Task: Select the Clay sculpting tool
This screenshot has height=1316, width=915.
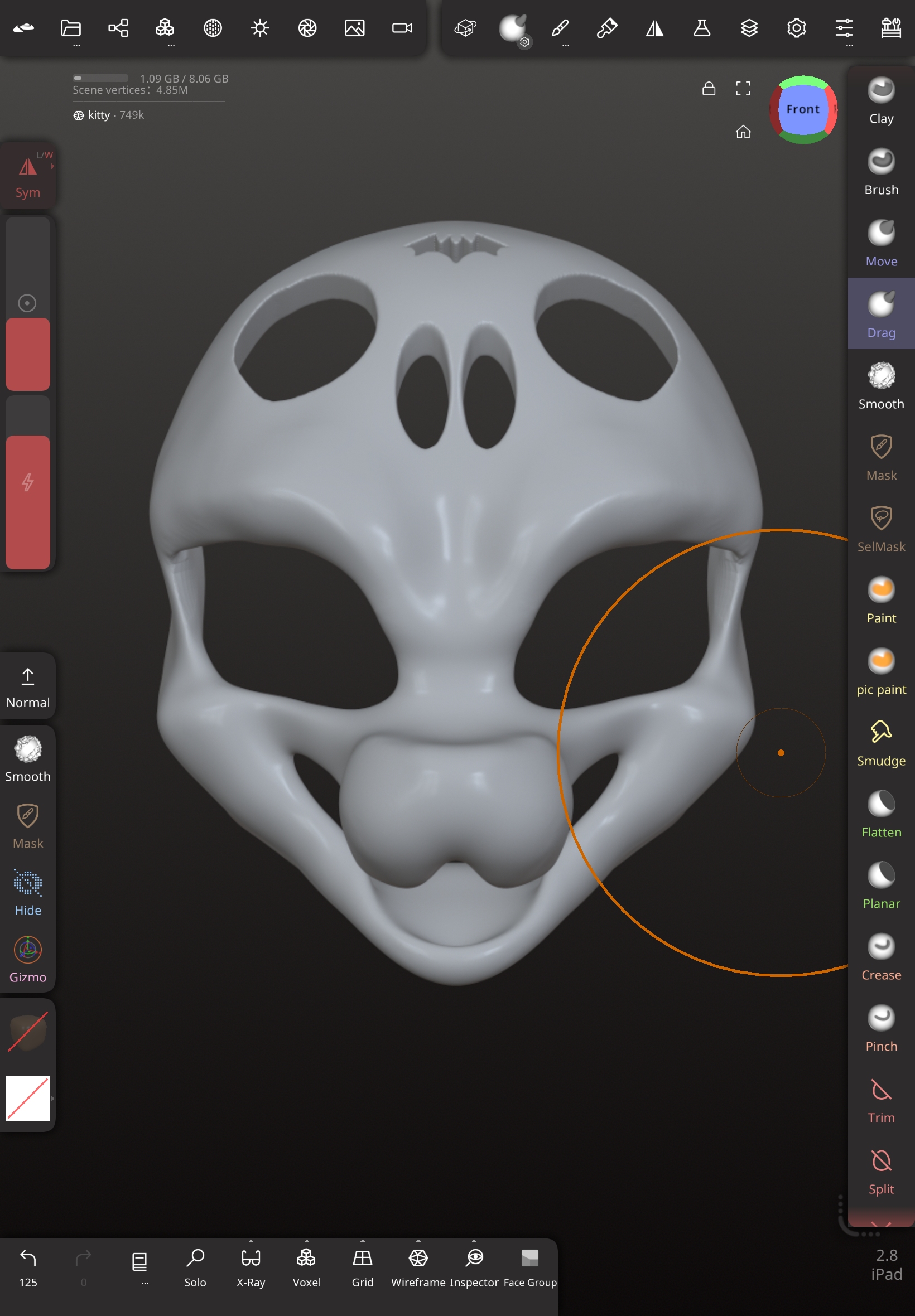Action: coord(880,100)
